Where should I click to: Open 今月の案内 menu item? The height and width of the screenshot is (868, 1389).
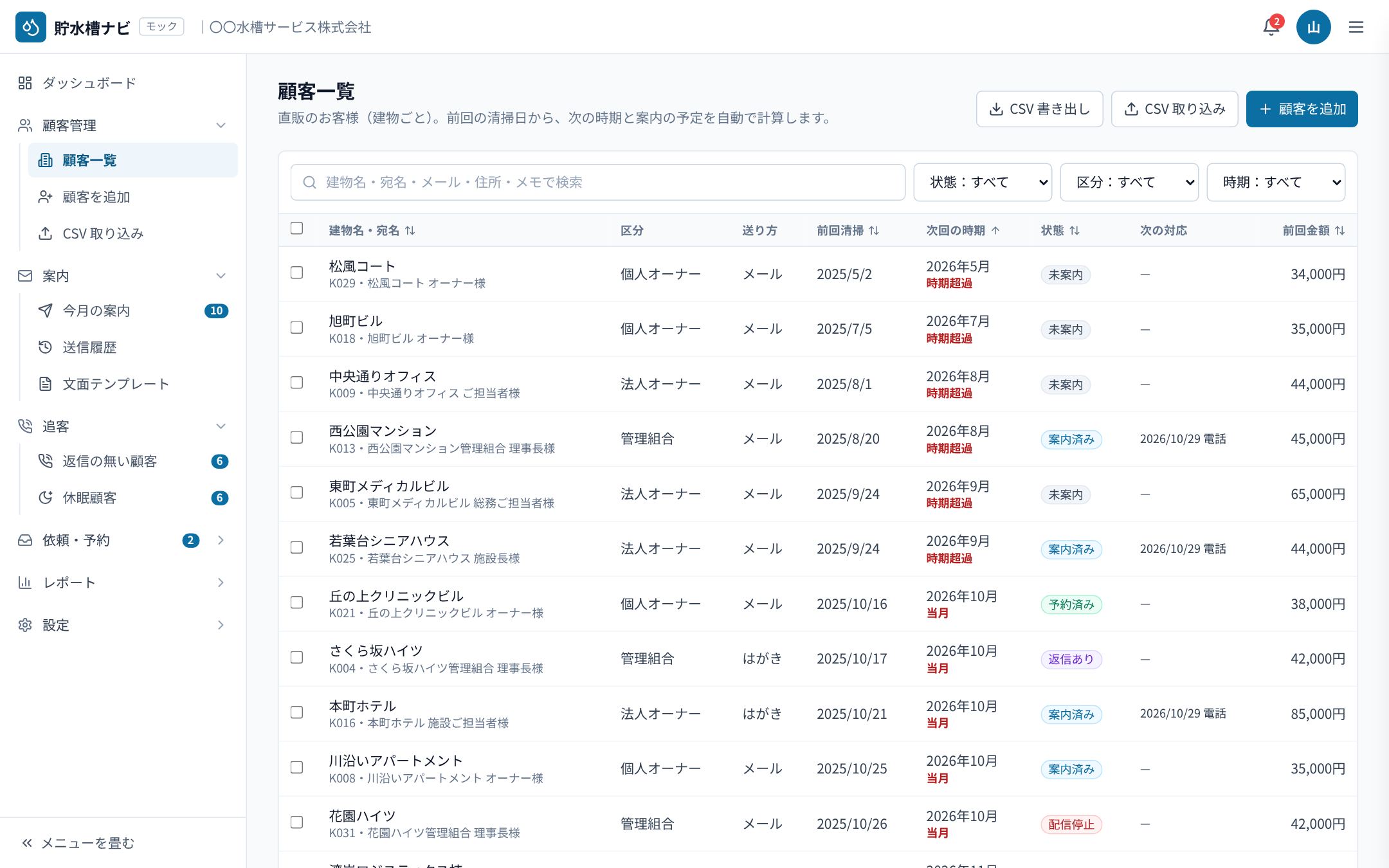[132, 311]
